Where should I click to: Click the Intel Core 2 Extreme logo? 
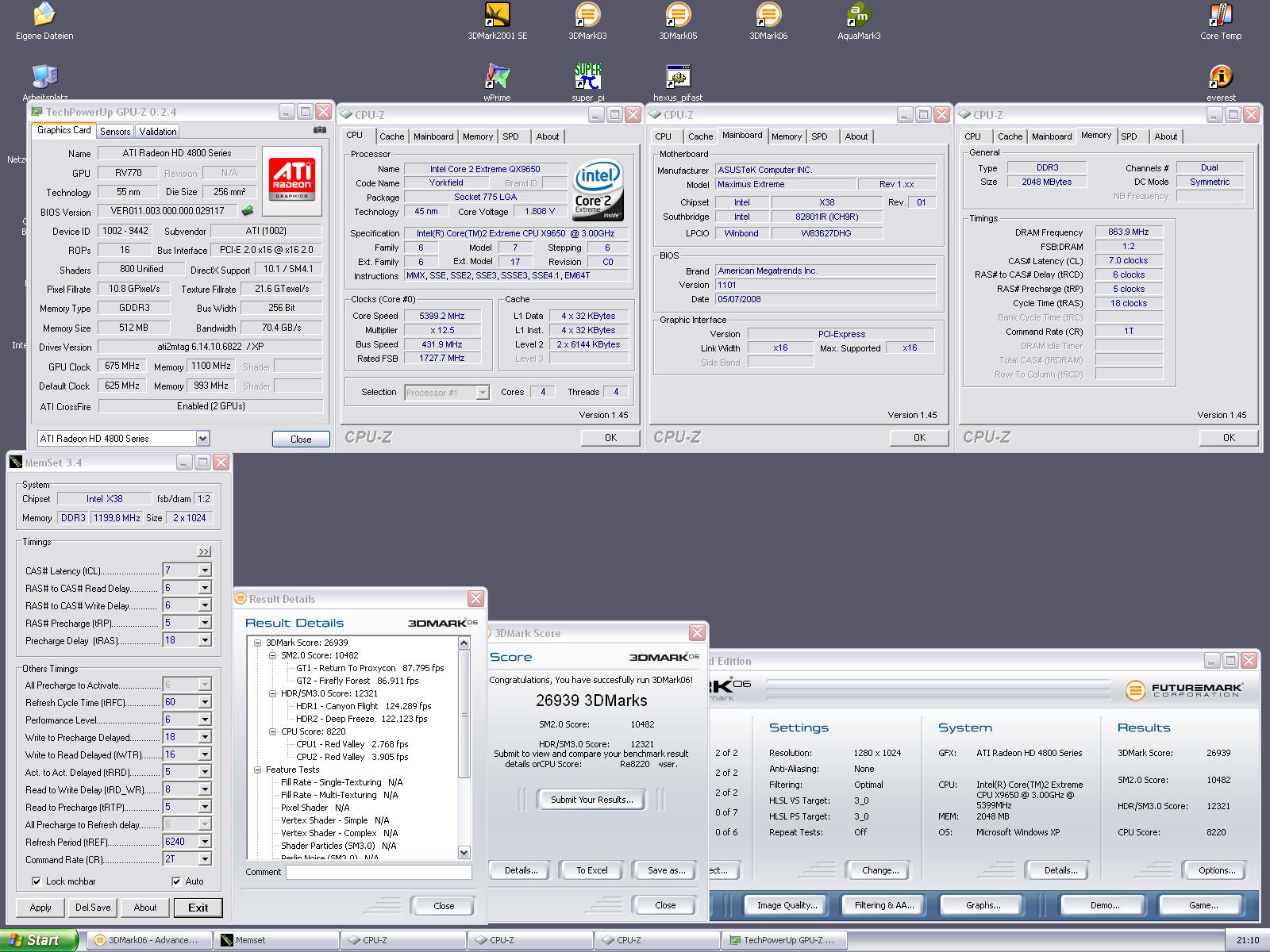pyautogui.click(x=598, y=191)
